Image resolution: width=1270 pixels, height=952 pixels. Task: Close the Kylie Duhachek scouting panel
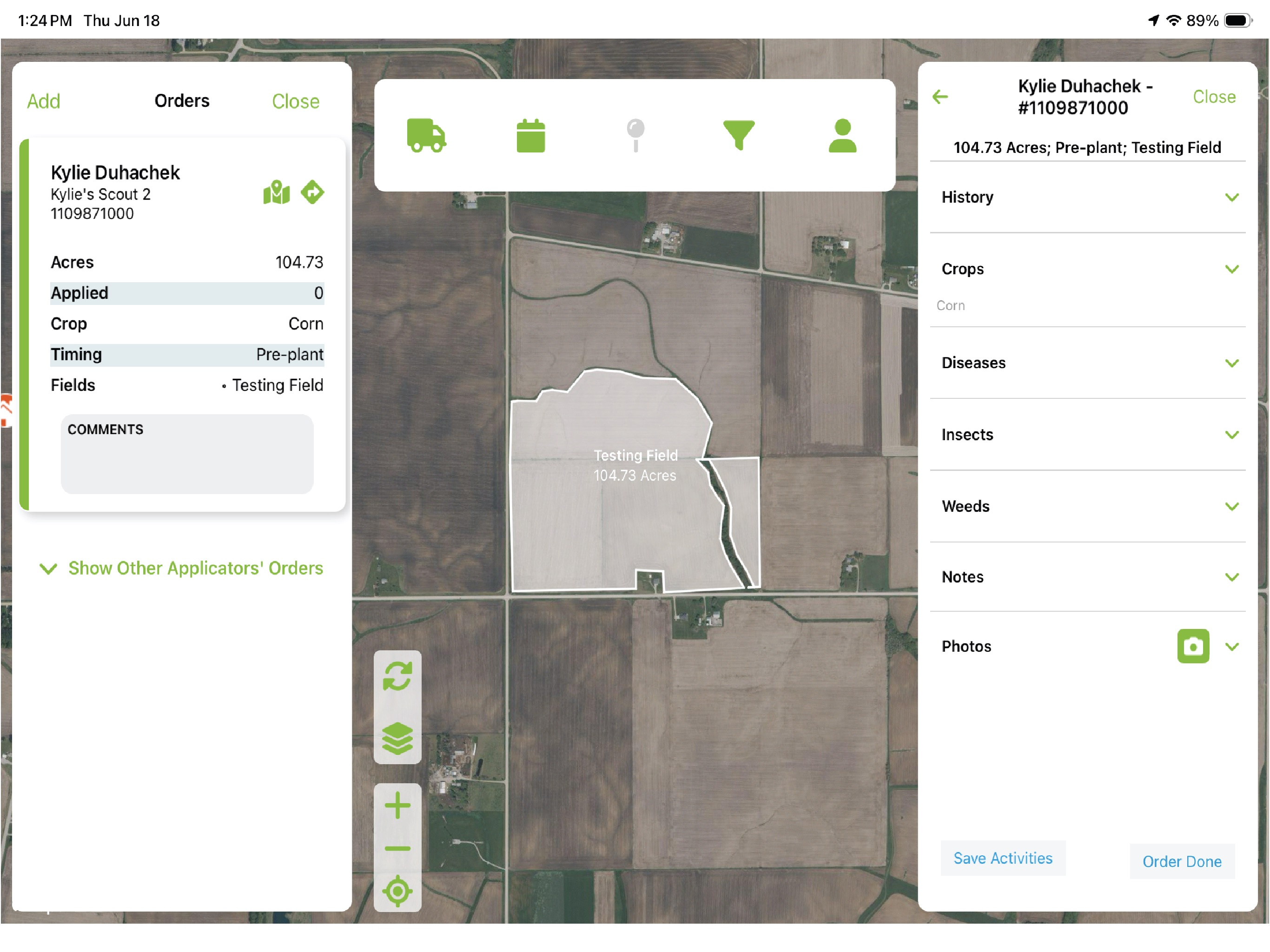tap(1214, 97)
